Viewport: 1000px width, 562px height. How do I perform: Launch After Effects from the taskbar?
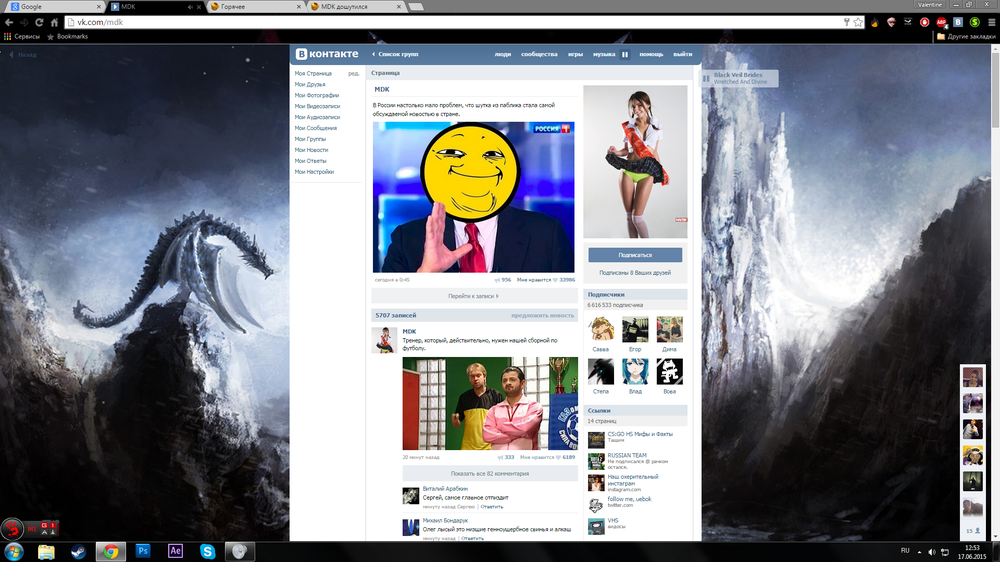pos(175,551)
